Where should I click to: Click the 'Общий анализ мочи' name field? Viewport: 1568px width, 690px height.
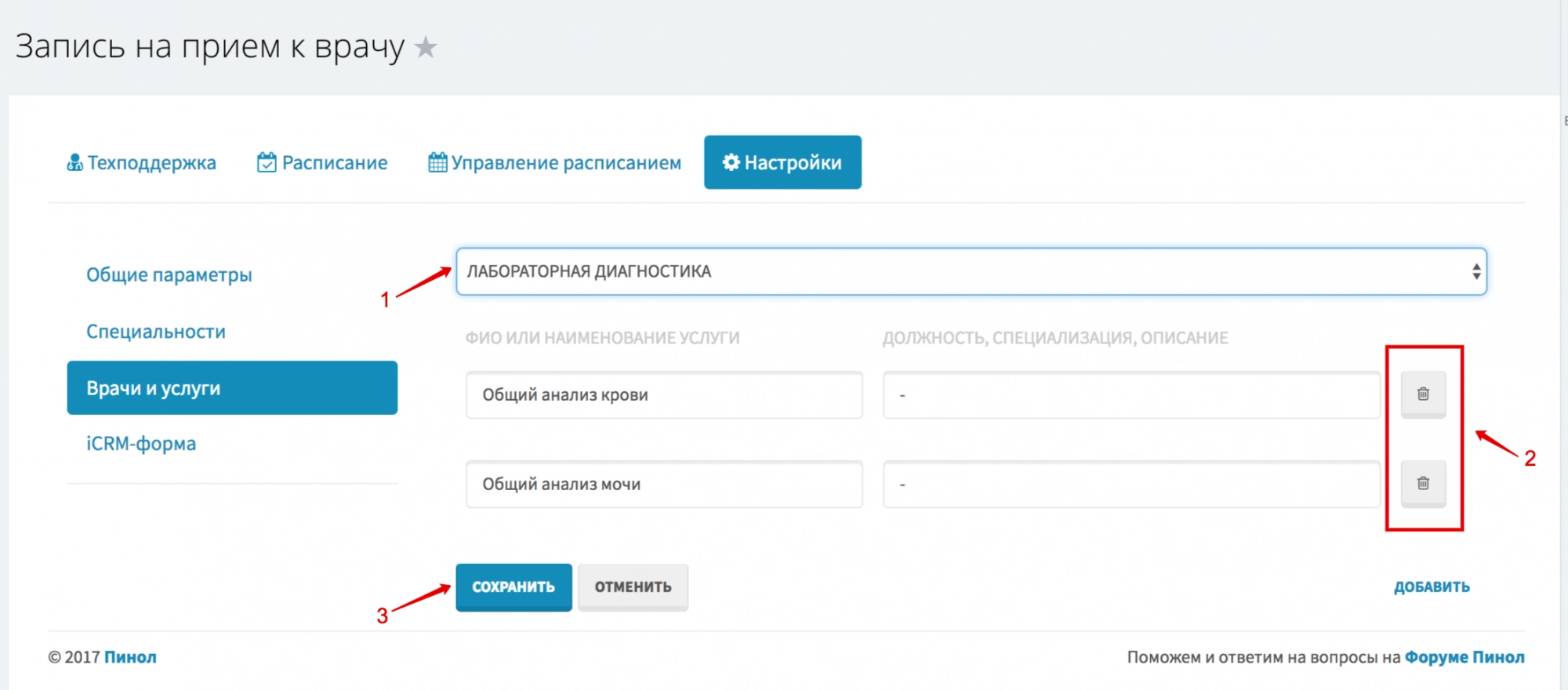click(x=663, y=485)
